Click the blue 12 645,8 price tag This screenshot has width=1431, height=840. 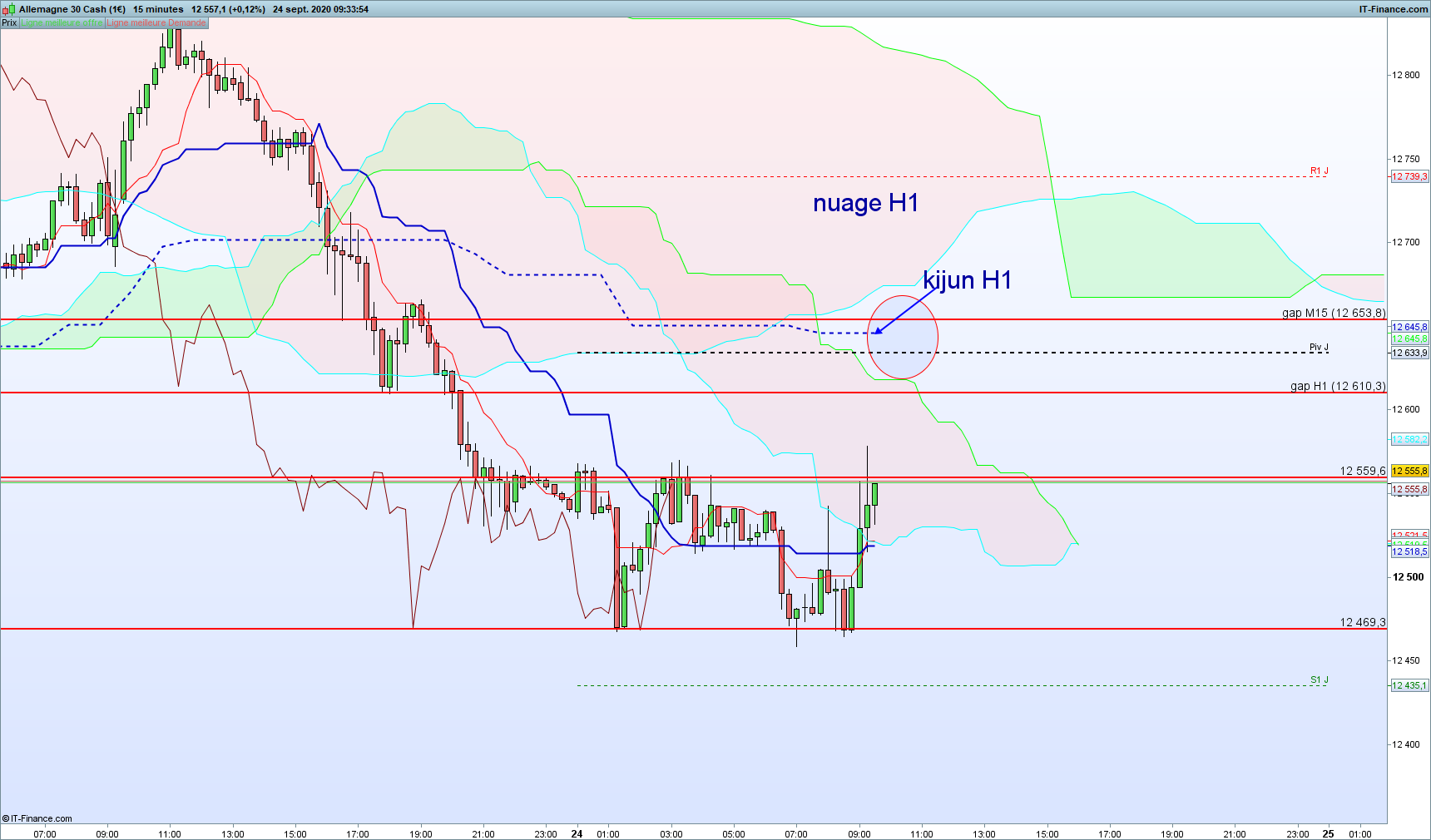1409,327
